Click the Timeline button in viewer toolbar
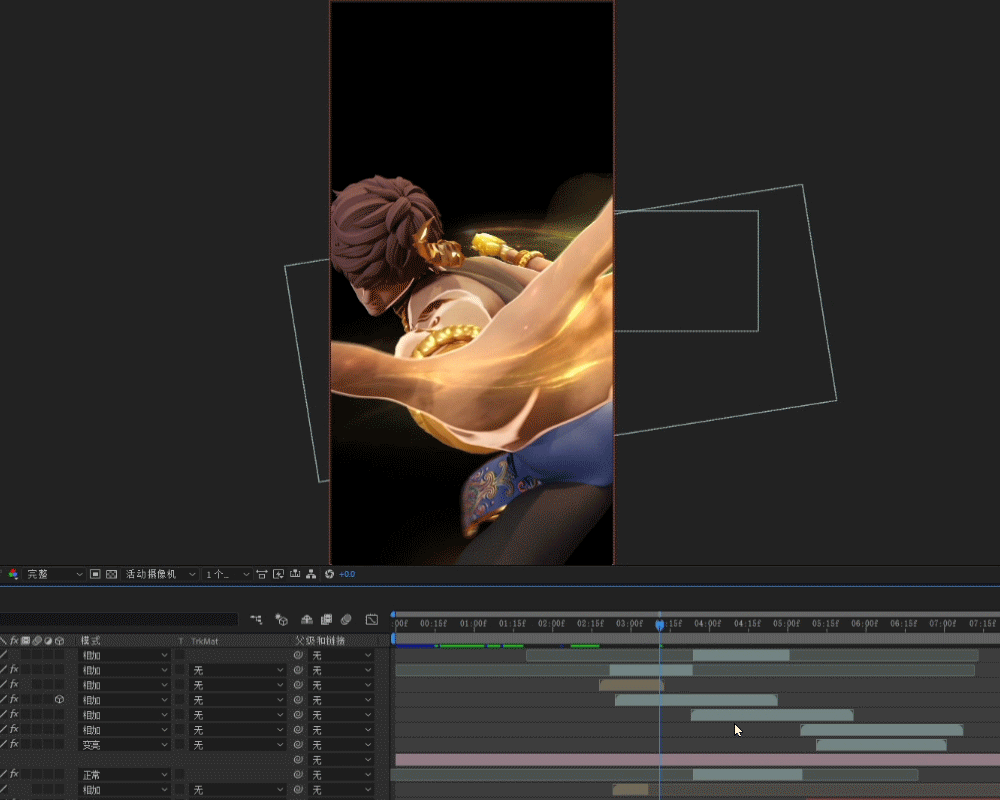This screenshot has height=800, width=1000. coord(295,574)
